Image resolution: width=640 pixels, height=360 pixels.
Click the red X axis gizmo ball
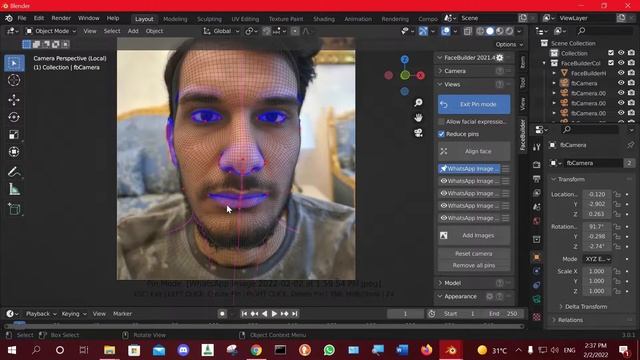(420, 76)
